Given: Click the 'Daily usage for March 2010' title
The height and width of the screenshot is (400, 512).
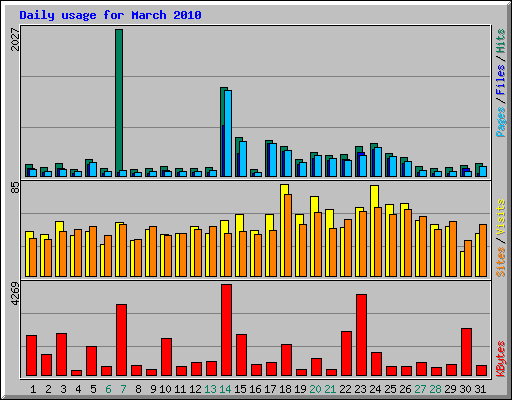Looking at the screenshot, I should pyautogui.click(x=110, y=15).
